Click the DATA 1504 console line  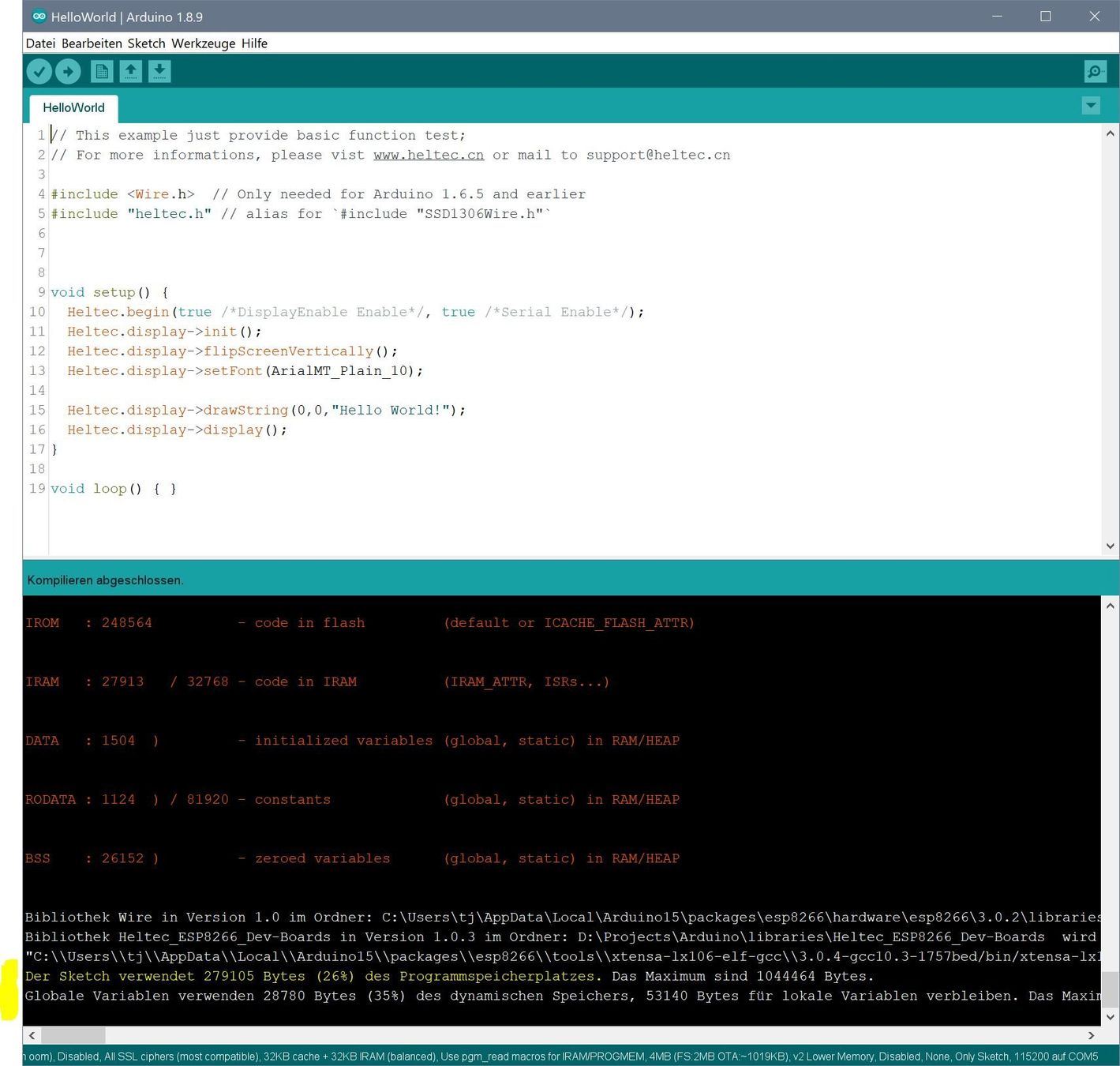pos(352,741)
